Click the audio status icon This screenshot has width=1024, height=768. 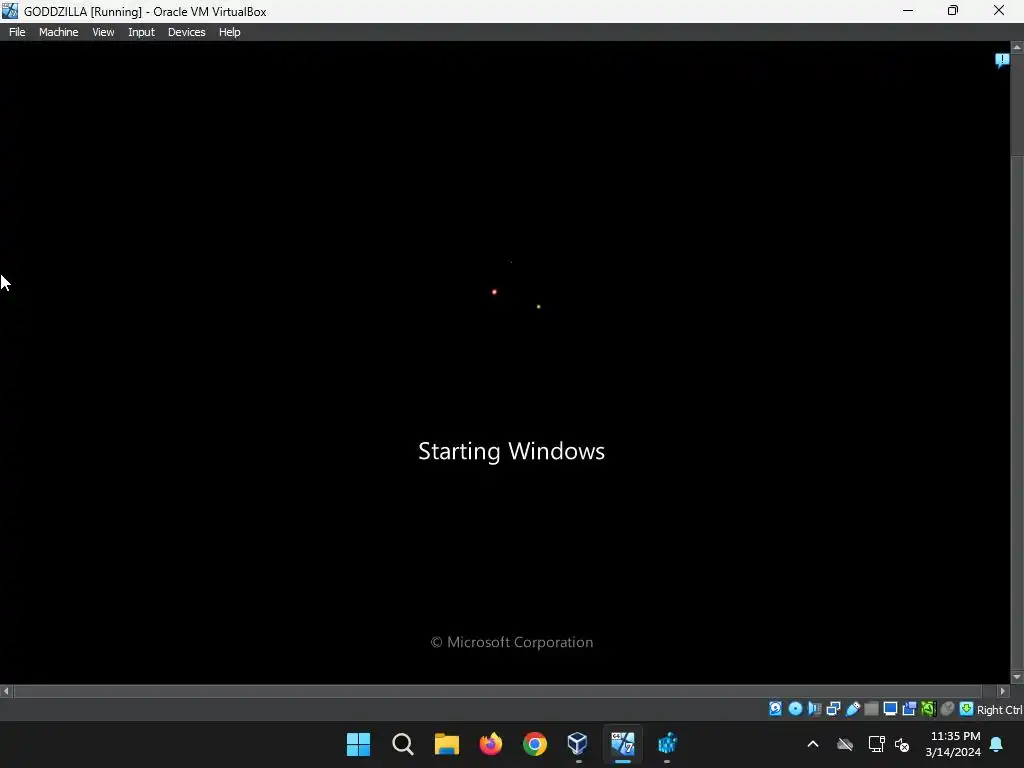[x=814, y=709]
